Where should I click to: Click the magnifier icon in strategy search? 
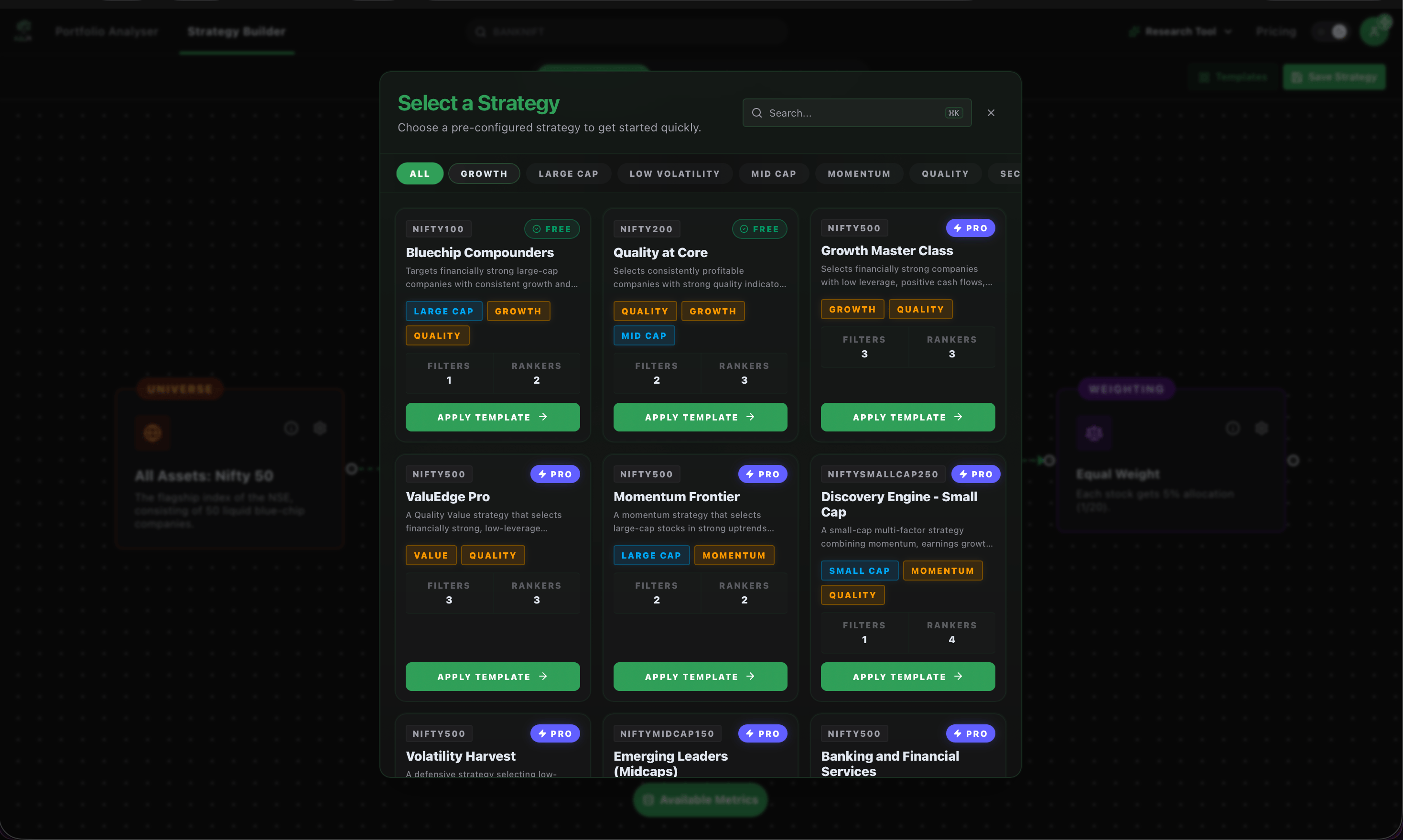coord(756,113)
